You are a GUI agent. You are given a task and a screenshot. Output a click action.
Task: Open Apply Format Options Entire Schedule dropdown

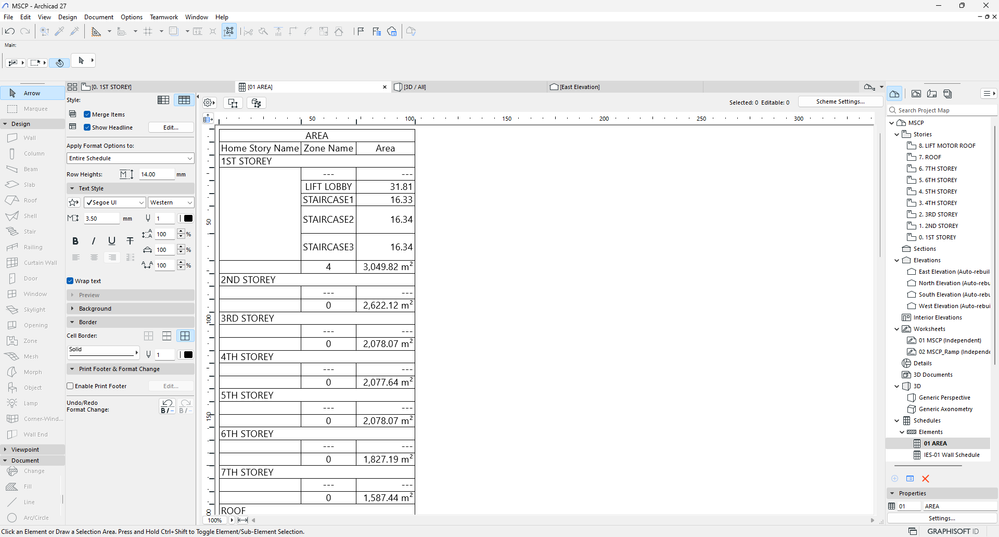click(130, 158)
